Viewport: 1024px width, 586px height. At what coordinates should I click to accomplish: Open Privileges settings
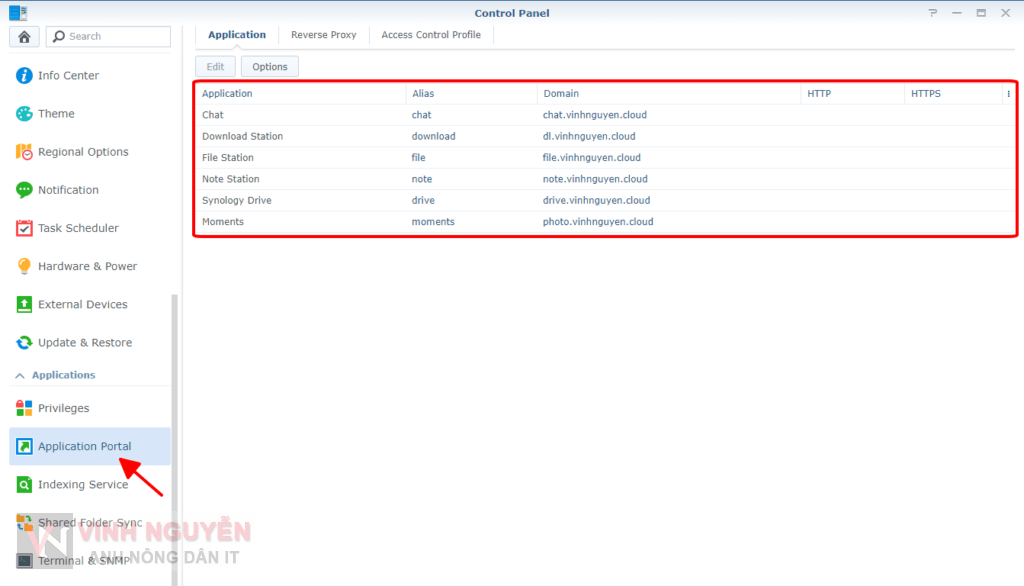[63, 408]
